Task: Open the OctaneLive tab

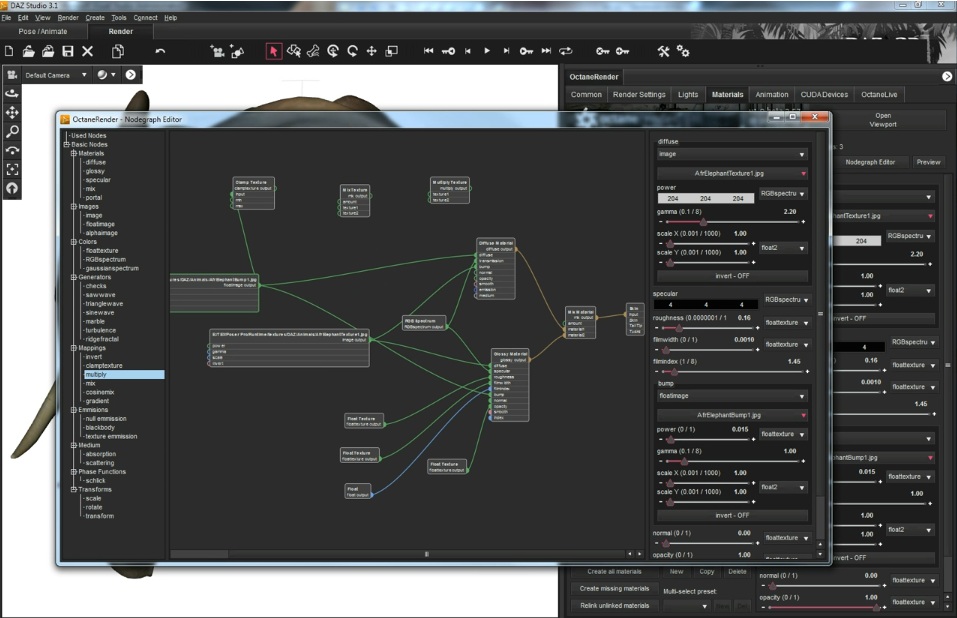Action: pos(879,95)
